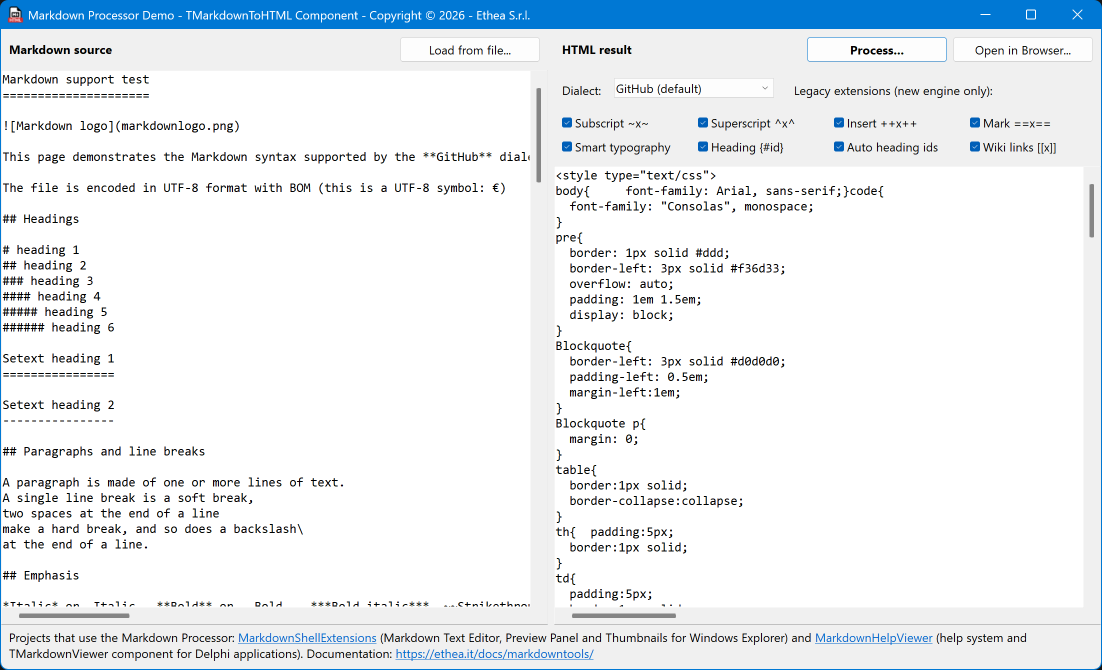Click the Load from file... button
The height and width of the screenshot is (670, 1102).
[x=469, y=50]
